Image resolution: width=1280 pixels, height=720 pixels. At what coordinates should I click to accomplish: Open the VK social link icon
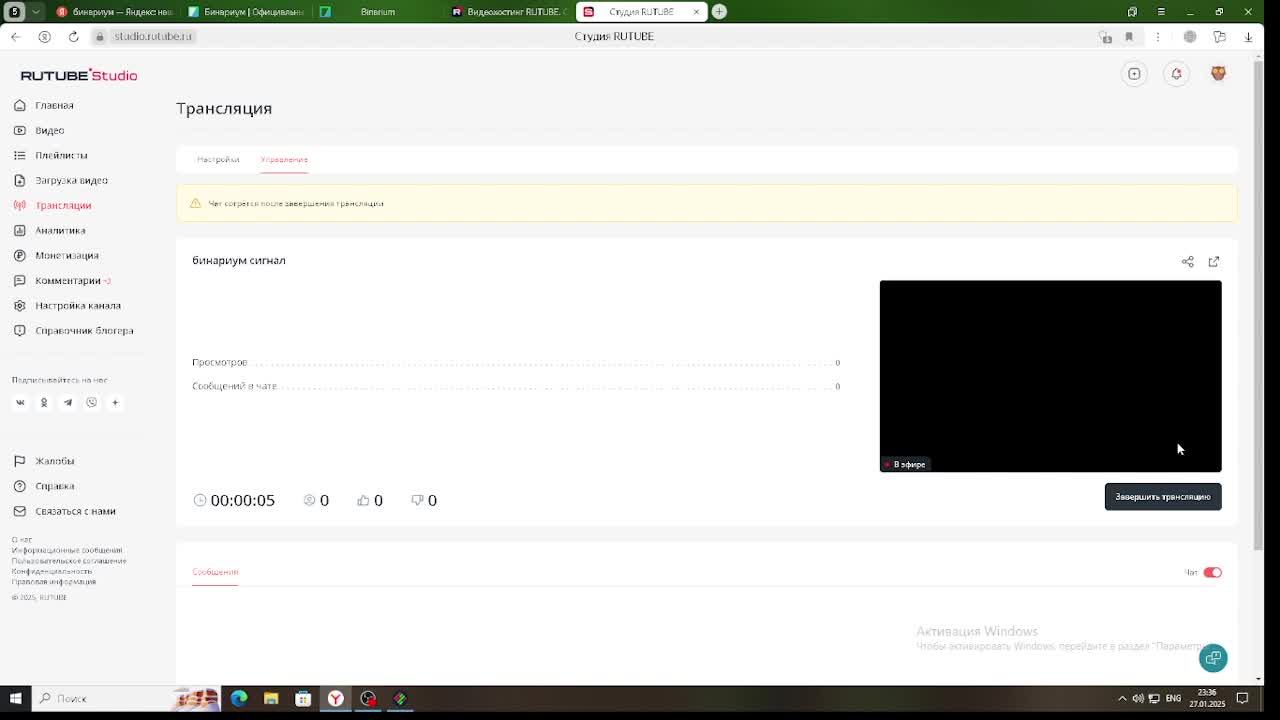(x=20, y=402)
